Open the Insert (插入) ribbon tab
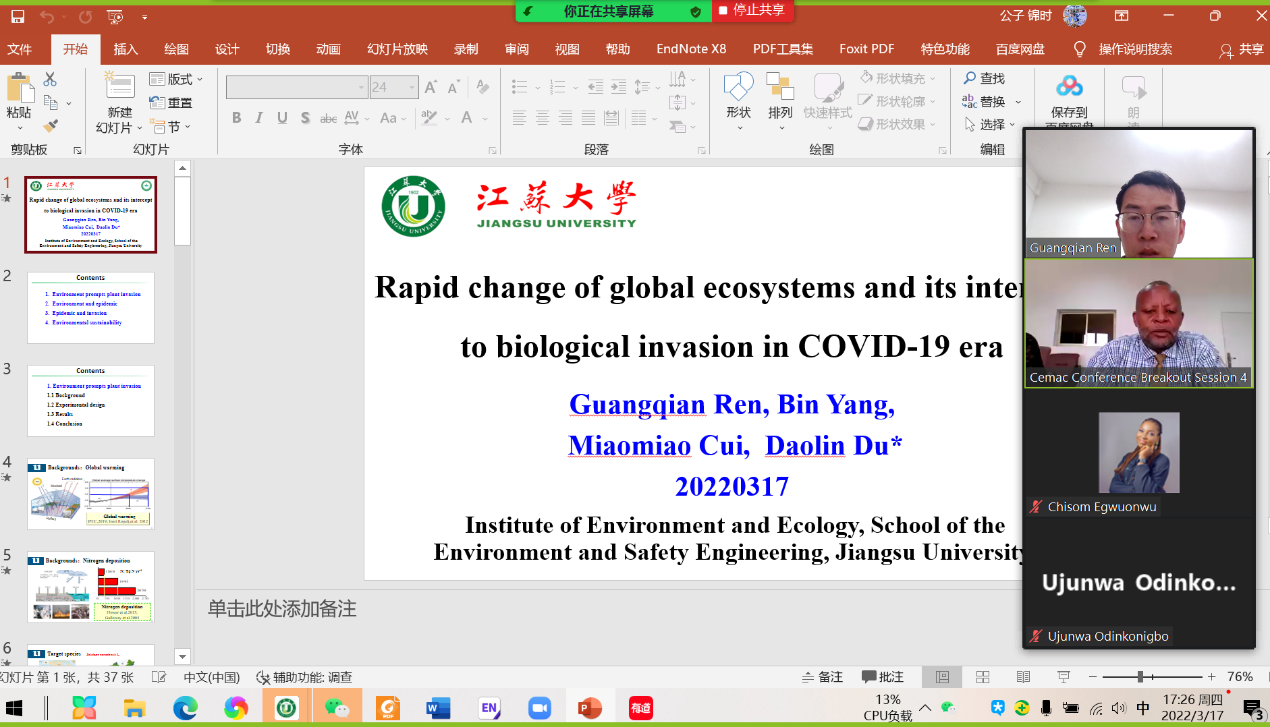The height and width of the screenshot is (727, 1270). click(x=126, y=49)
